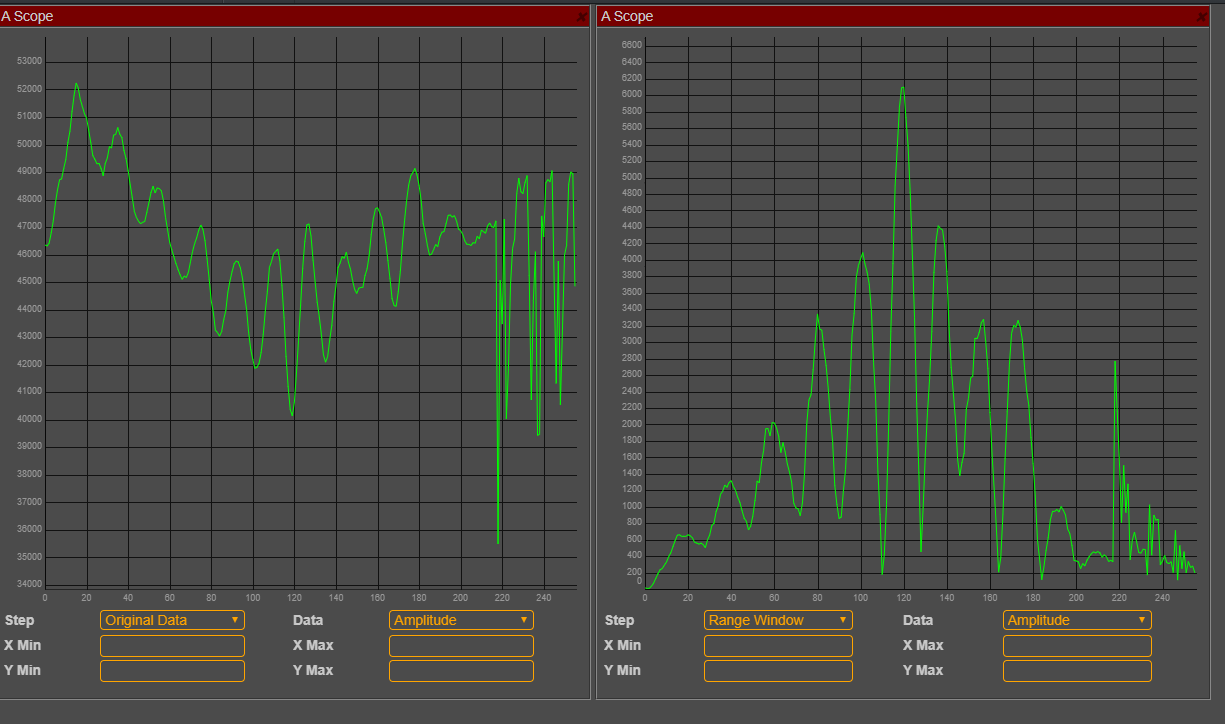Screen dimensions: 1225x724
Task: Focus the Y Min field in the left panel
Action: click(172, 671)
